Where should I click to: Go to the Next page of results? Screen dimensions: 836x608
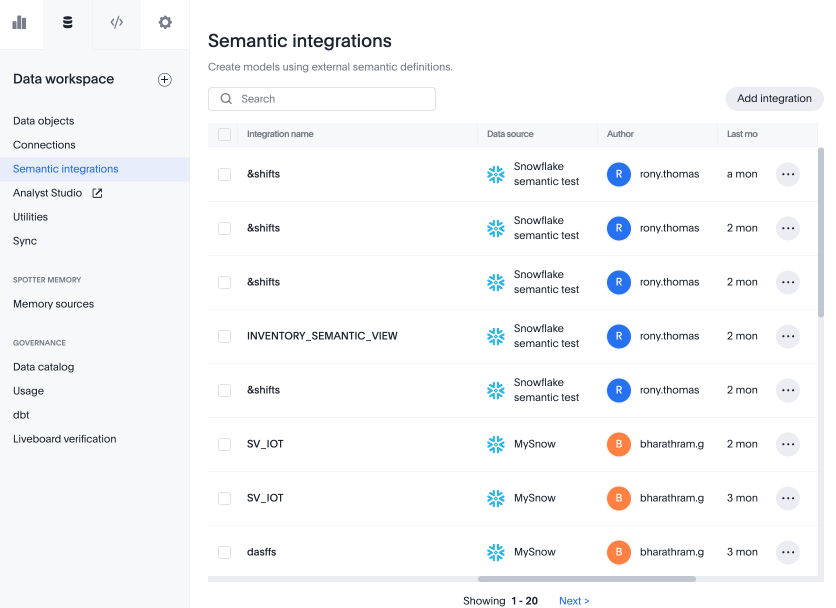pyautogui.click(x=574, y=601)
